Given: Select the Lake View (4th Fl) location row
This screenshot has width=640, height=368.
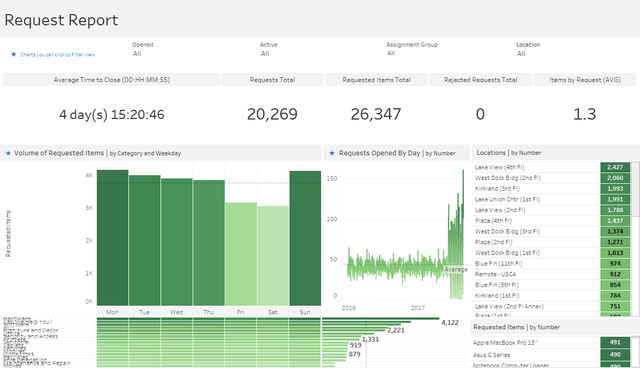Looking at the screenshot, I should point(552,167).
